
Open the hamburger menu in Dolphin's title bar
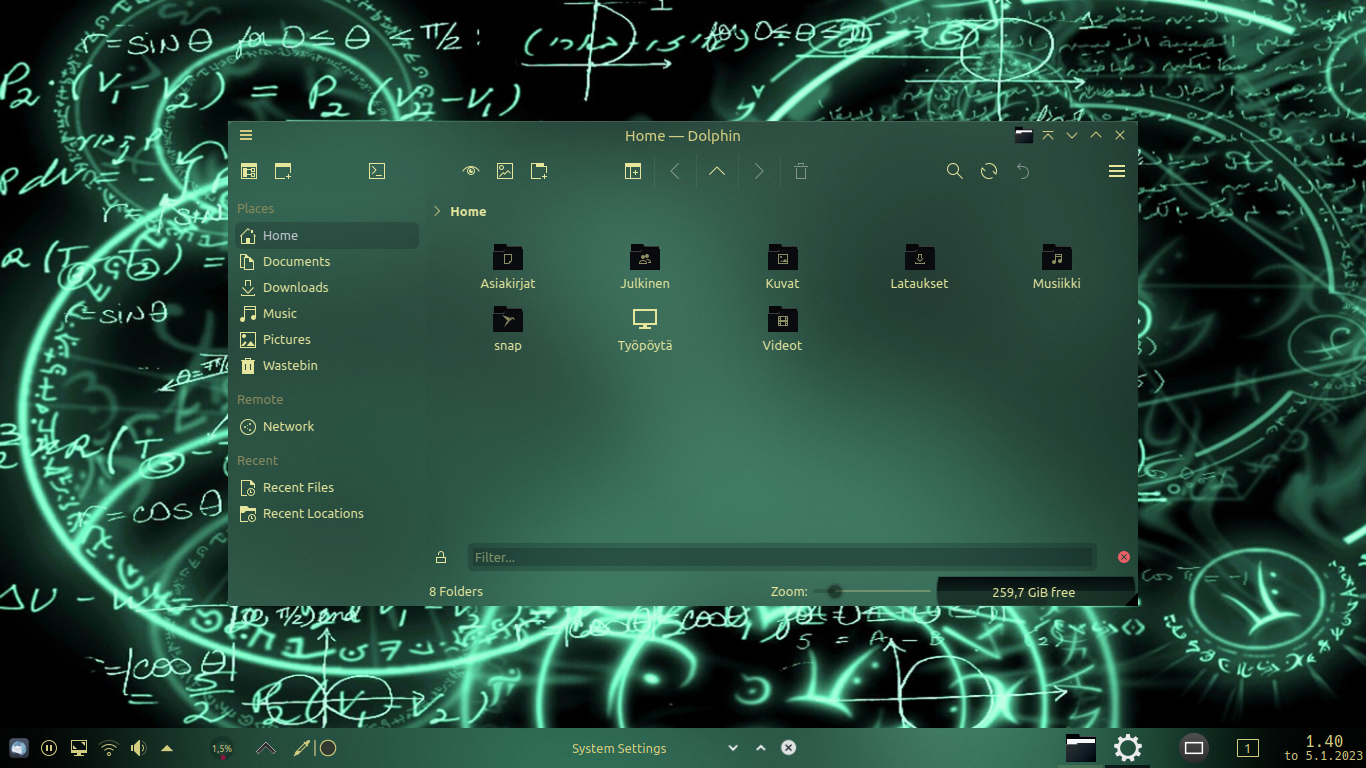point(246,135)
